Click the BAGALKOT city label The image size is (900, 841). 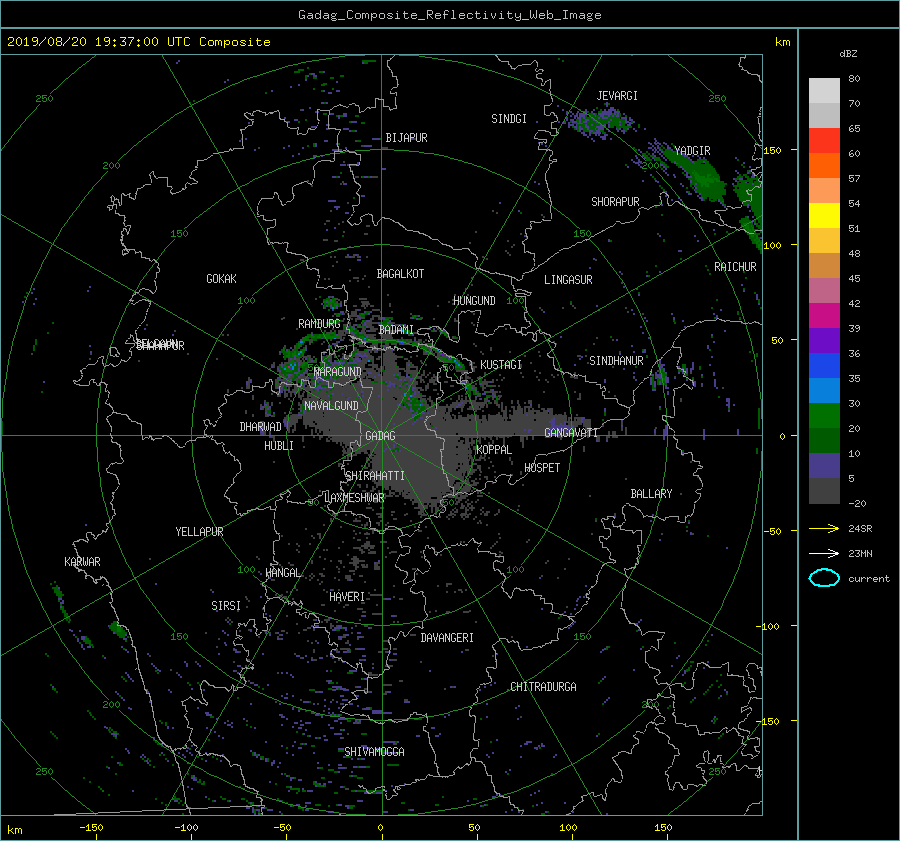click(x=400, y=274)
